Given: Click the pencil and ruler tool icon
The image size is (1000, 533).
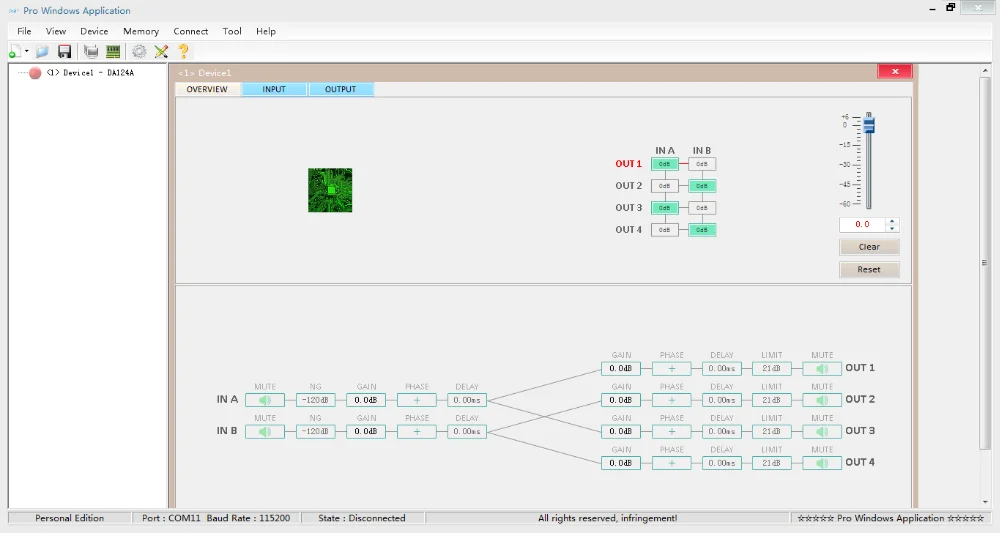Looking at the screenshot, I should [161, 52].
